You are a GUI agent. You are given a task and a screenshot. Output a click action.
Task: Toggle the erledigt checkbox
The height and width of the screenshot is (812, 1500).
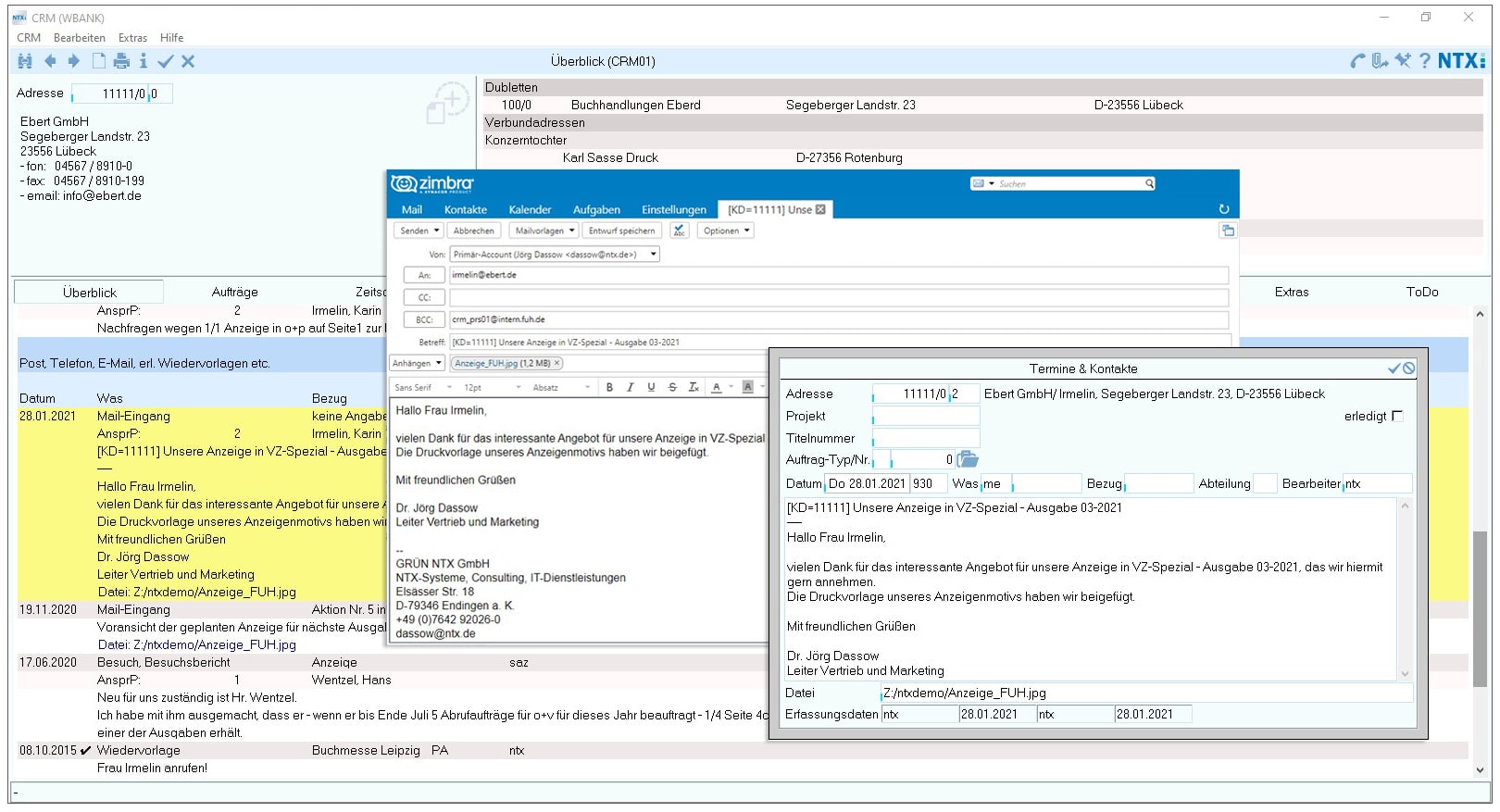pyautogui.click(x=1398, y=416)
